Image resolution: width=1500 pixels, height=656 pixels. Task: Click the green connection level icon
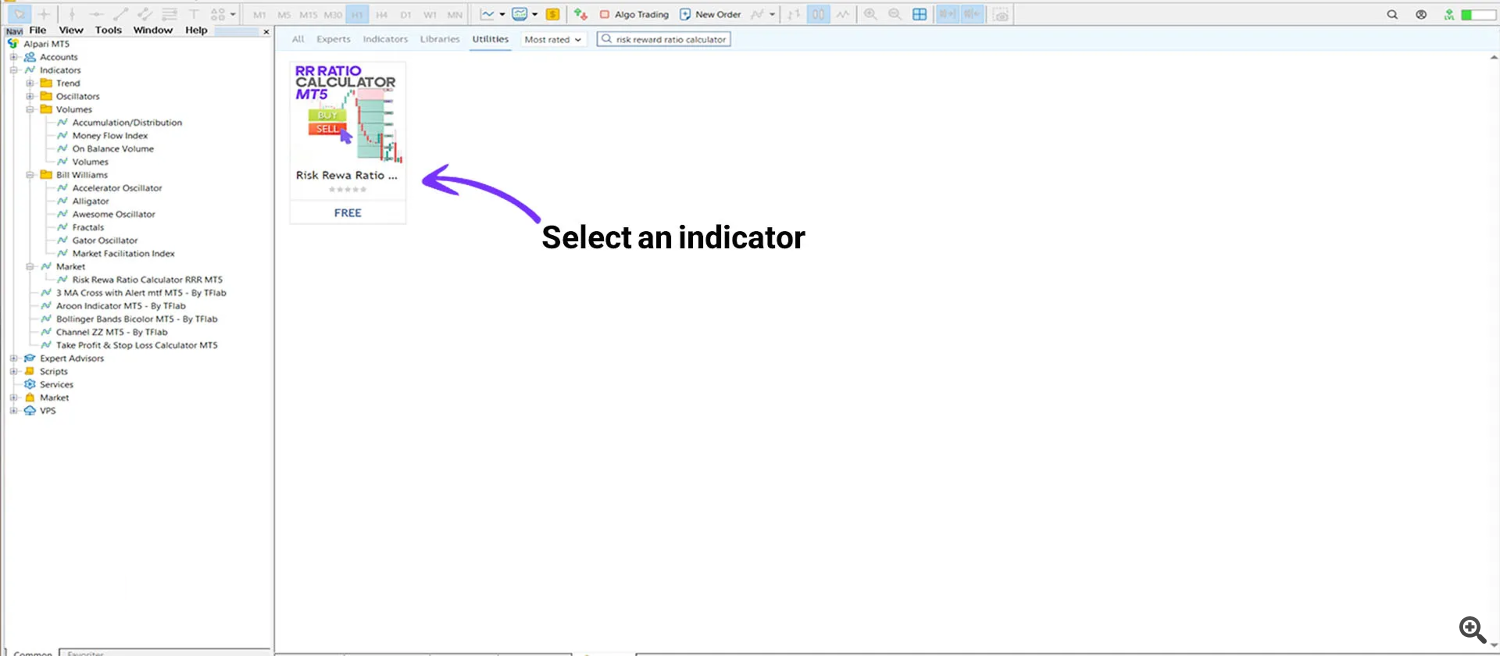[x=1449, y=14]
